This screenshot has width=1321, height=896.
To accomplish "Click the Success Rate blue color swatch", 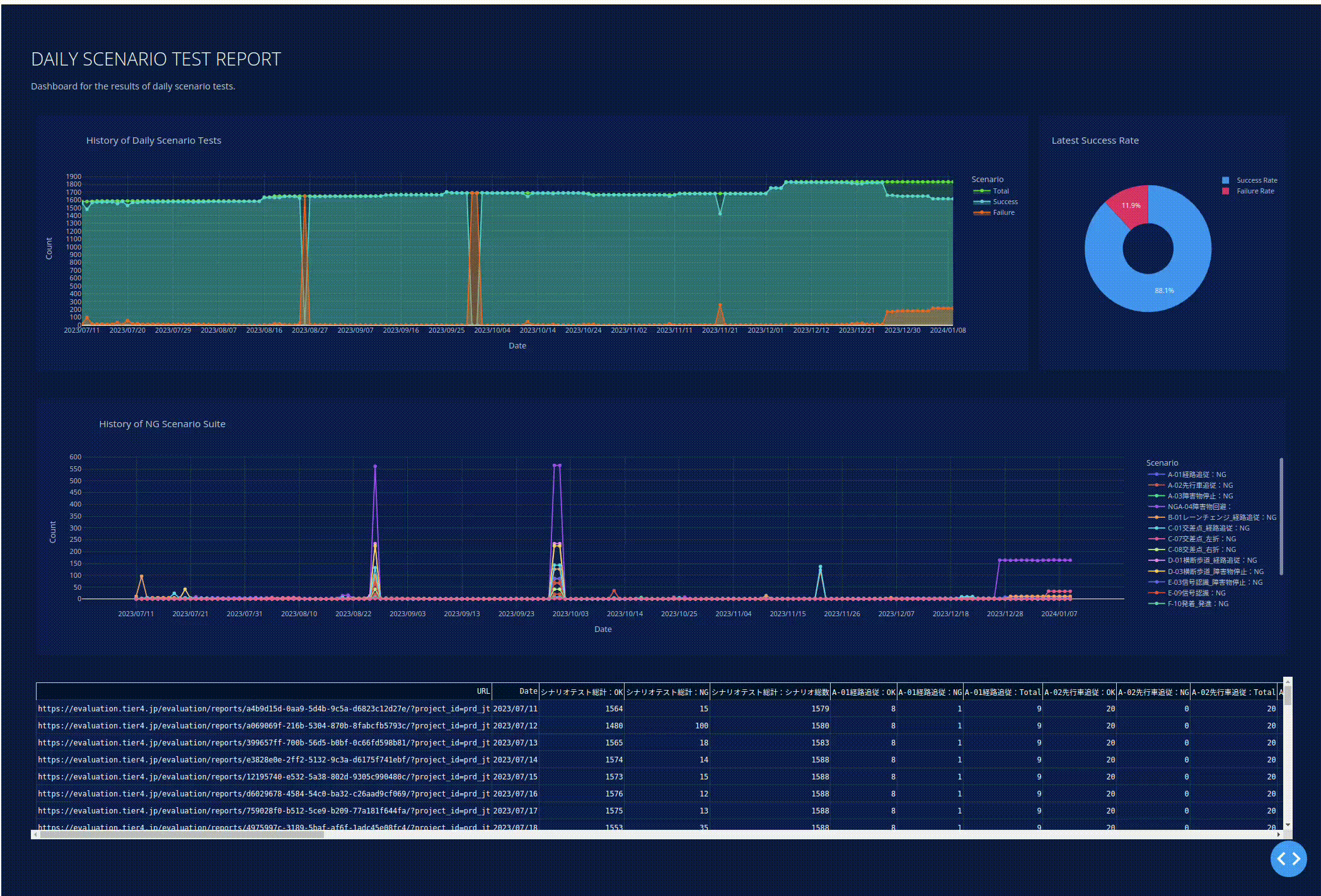I will pos(1226,180).
